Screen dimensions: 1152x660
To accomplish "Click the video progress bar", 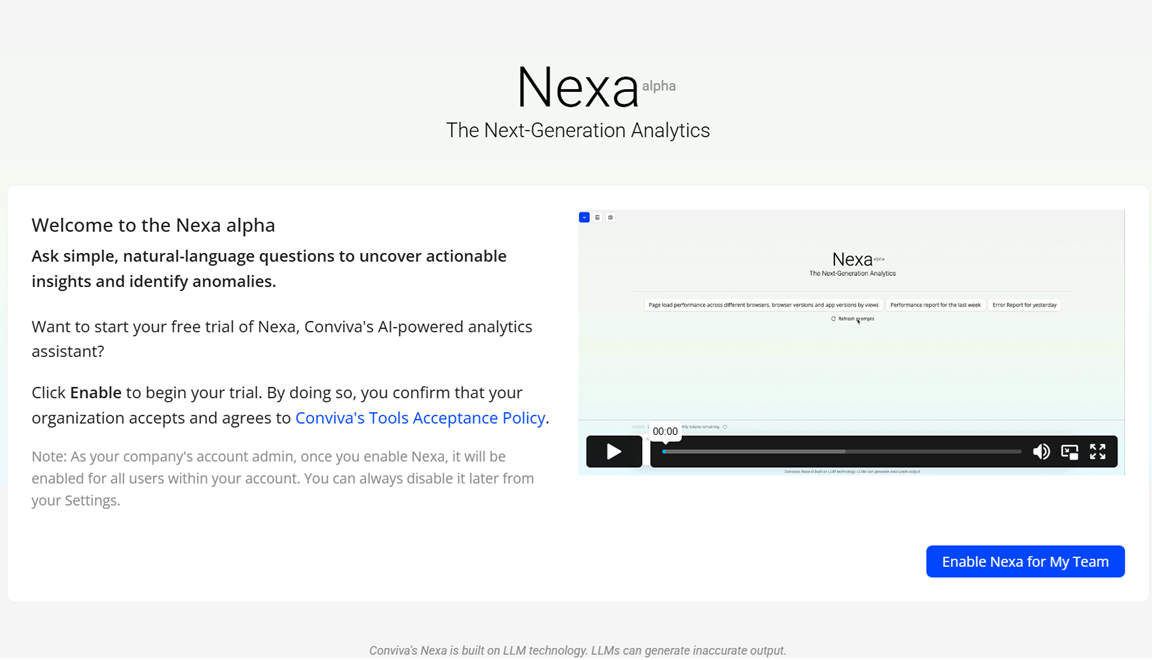I will click(x=841, y=452).
